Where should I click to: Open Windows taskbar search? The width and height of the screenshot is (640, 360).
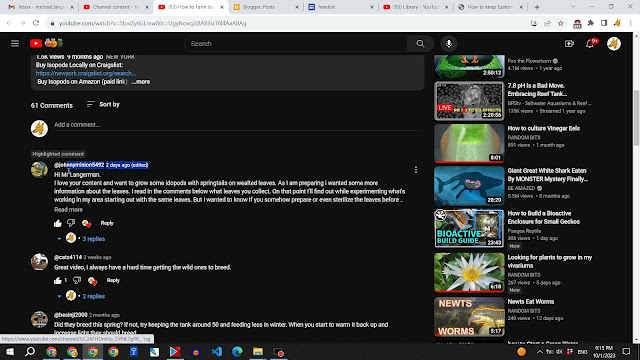point(30,351)
